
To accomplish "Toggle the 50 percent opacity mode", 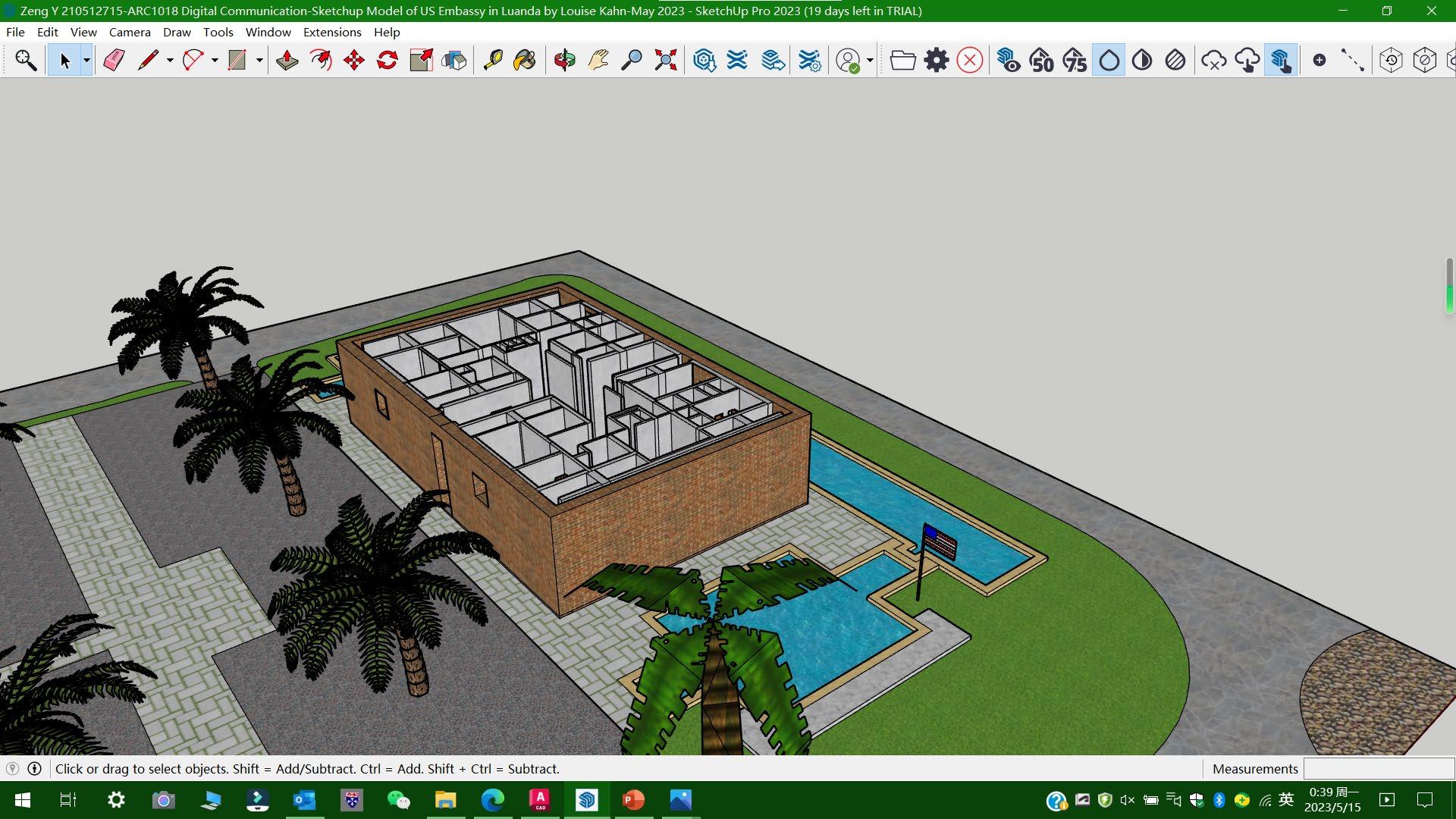I will click(1042, 60).
